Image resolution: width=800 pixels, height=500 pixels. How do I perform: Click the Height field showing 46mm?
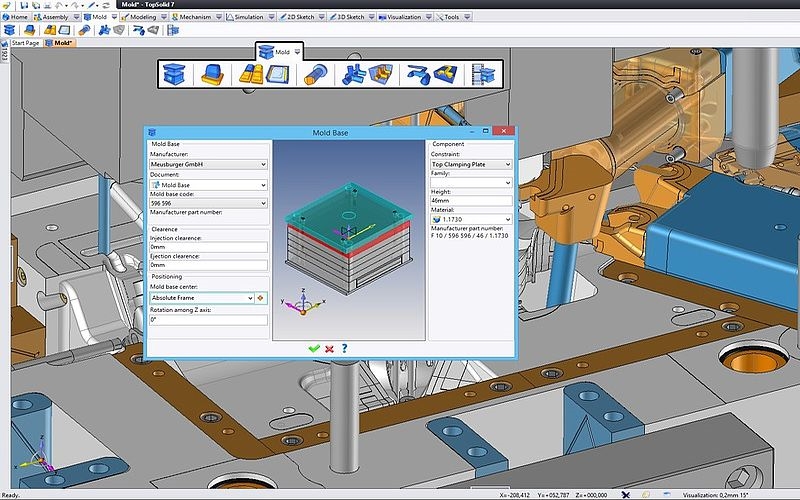tap(471, 201)
